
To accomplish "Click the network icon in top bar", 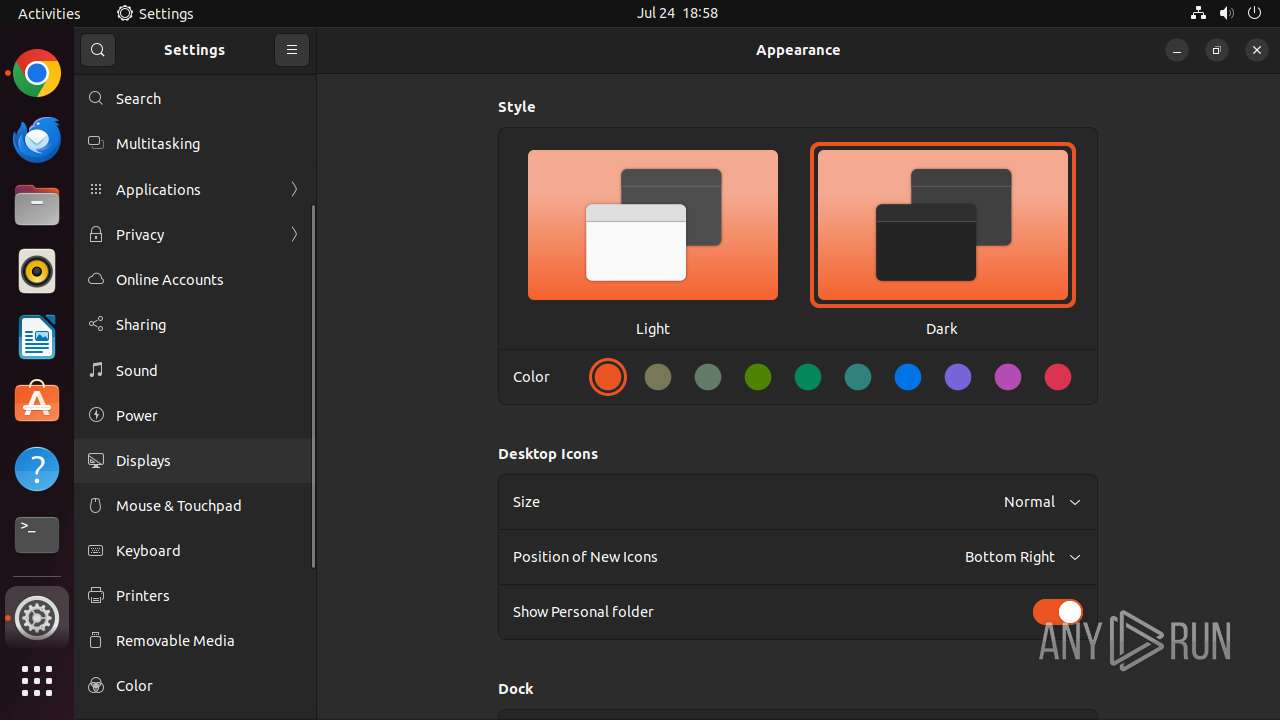I will (x=1198, y=13).
